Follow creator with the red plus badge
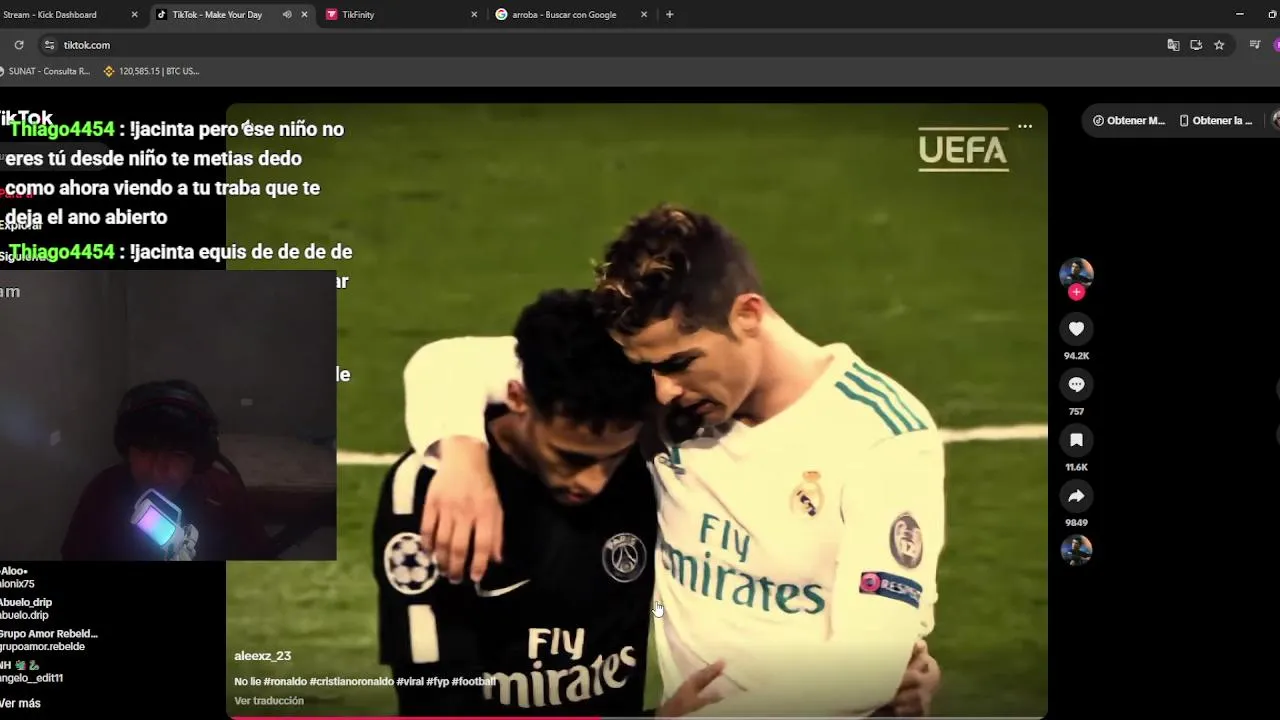This screenshot has width=1280, height=720. pos(1076,292)
